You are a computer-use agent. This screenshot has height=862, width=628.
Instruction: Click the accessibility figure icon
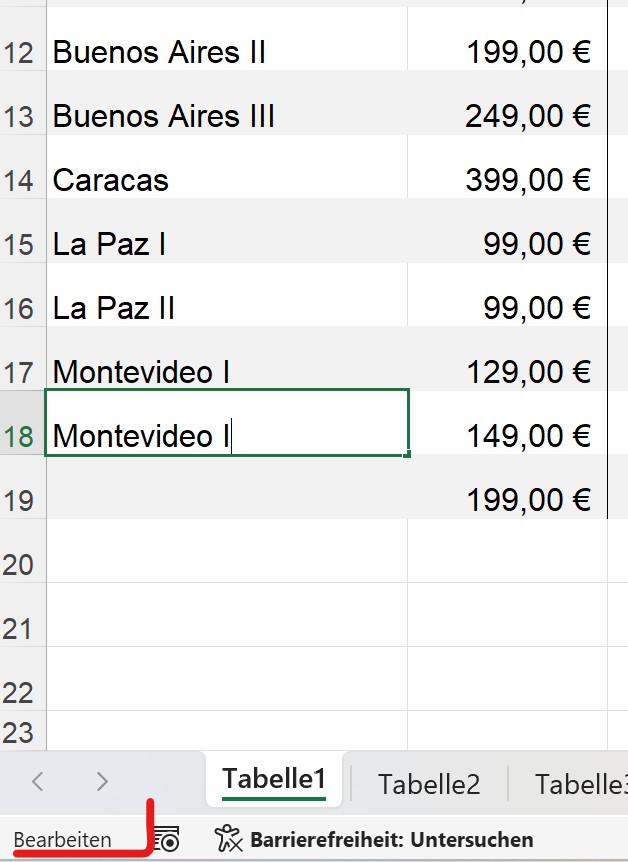click(x=229, y=839)
